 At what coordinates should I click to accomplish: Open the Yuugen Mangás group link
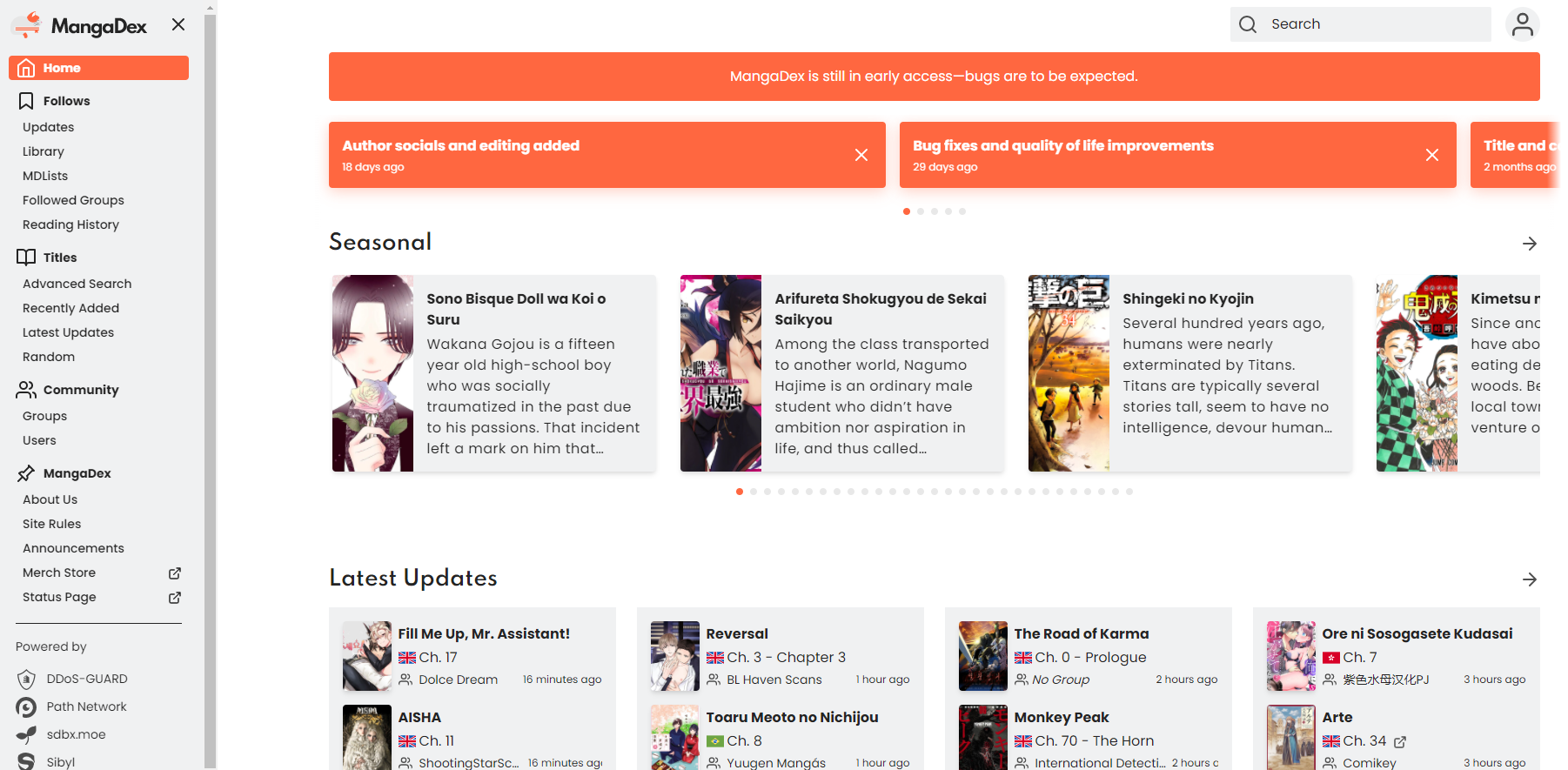click(x=776, y=763)
